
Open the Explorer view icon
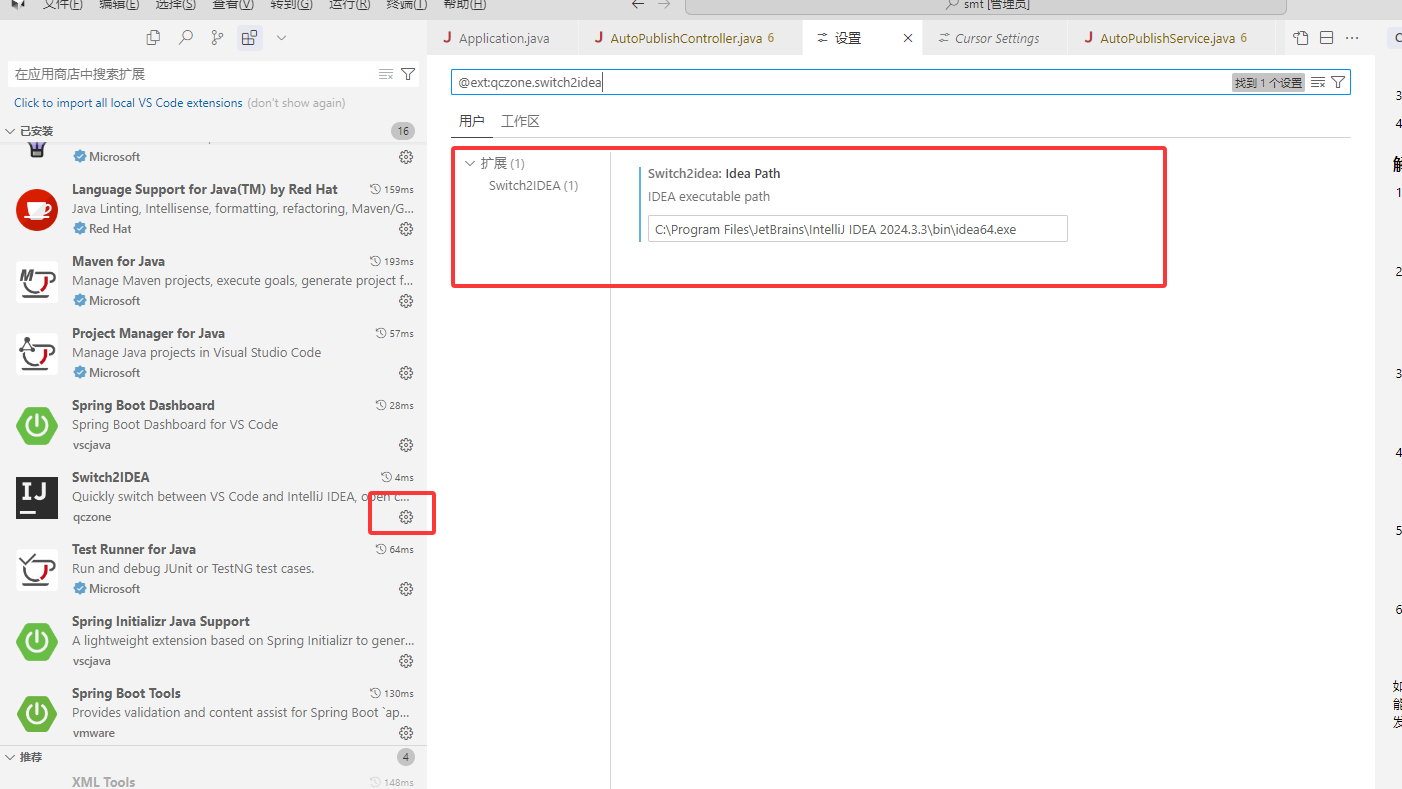(x=153, y=38)
